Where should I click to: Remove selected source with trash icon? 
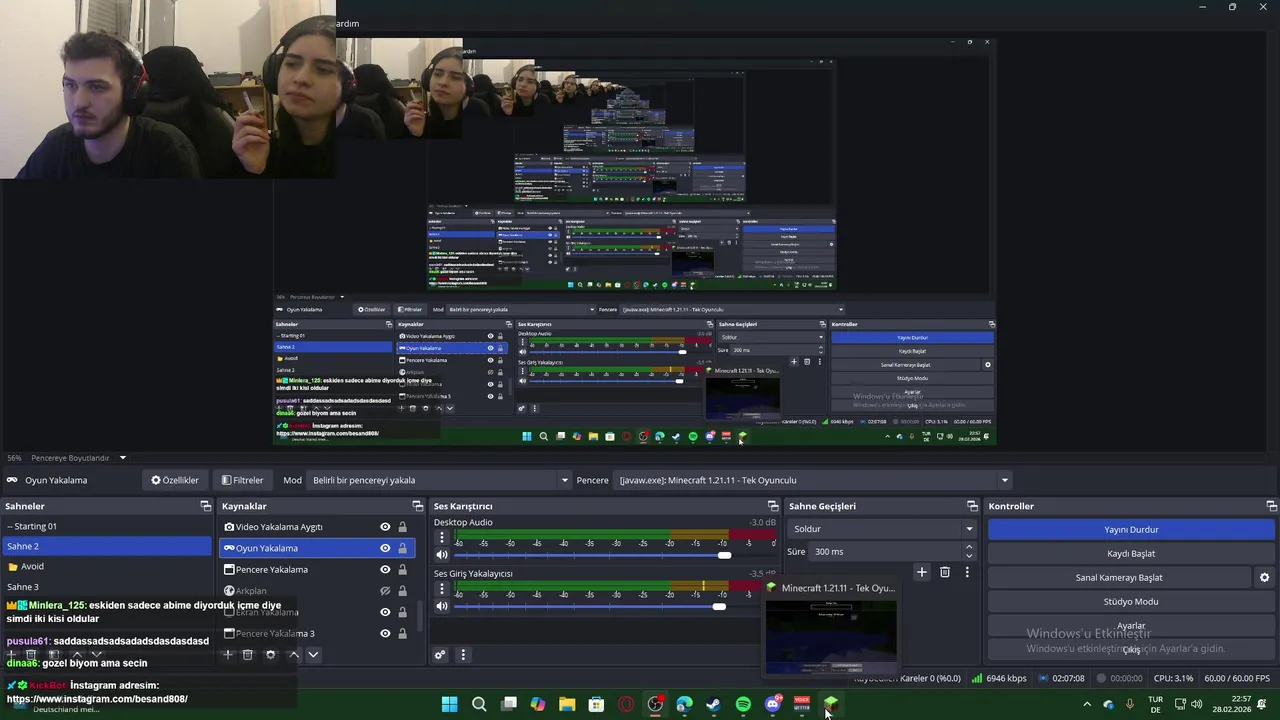click(x=248, y=655)
